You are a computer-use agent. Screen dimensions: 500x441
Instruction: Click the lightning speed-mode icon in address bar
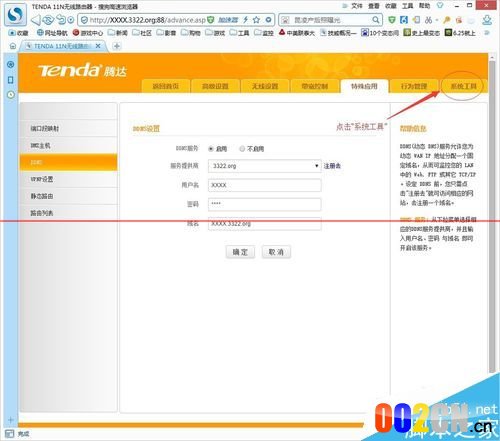[x=246, y=20]
